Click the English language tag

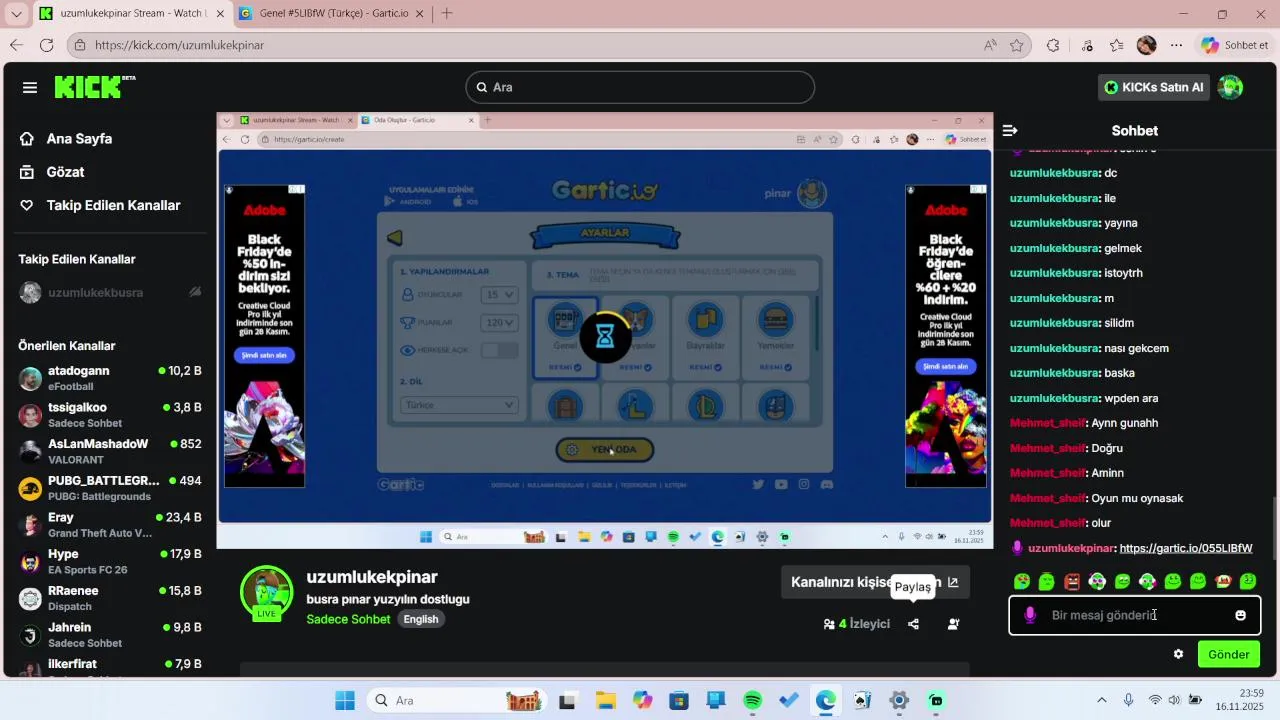421,619
